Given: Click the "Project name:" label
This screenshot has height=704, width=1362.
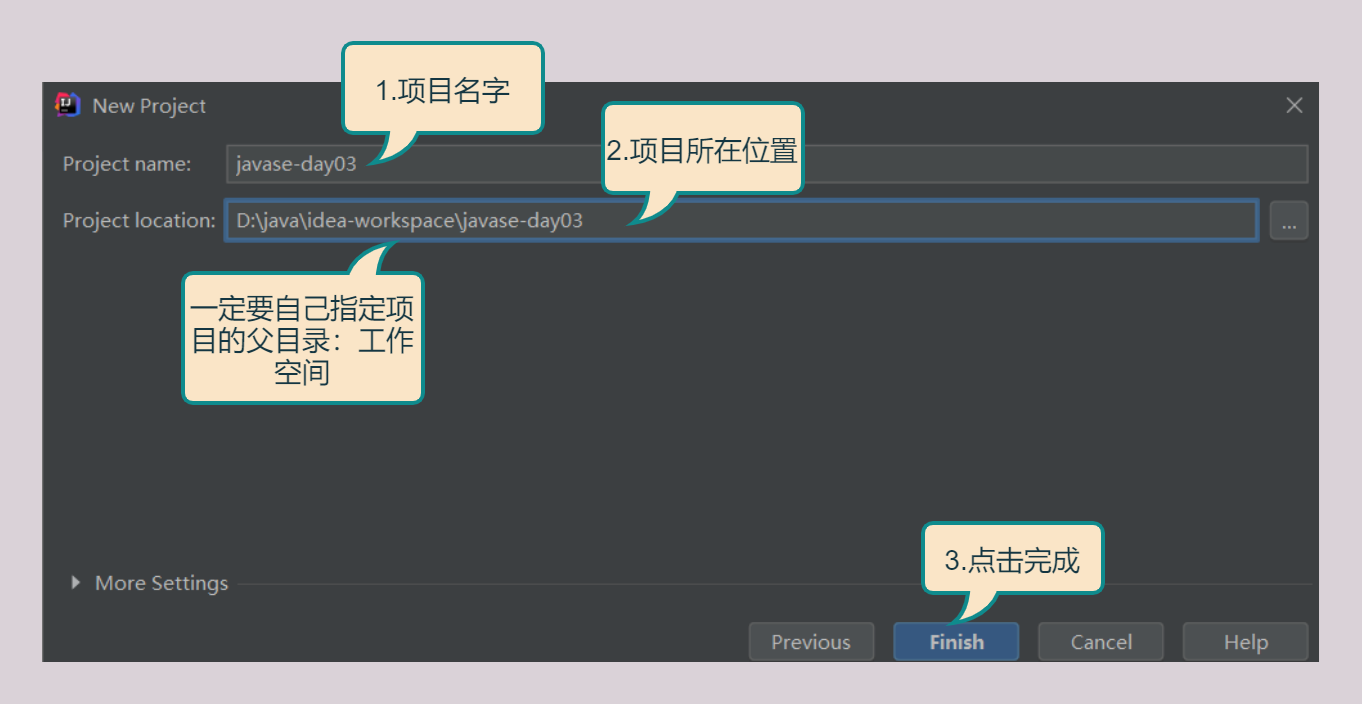Looking at the screenshot, I should [127, 164].
